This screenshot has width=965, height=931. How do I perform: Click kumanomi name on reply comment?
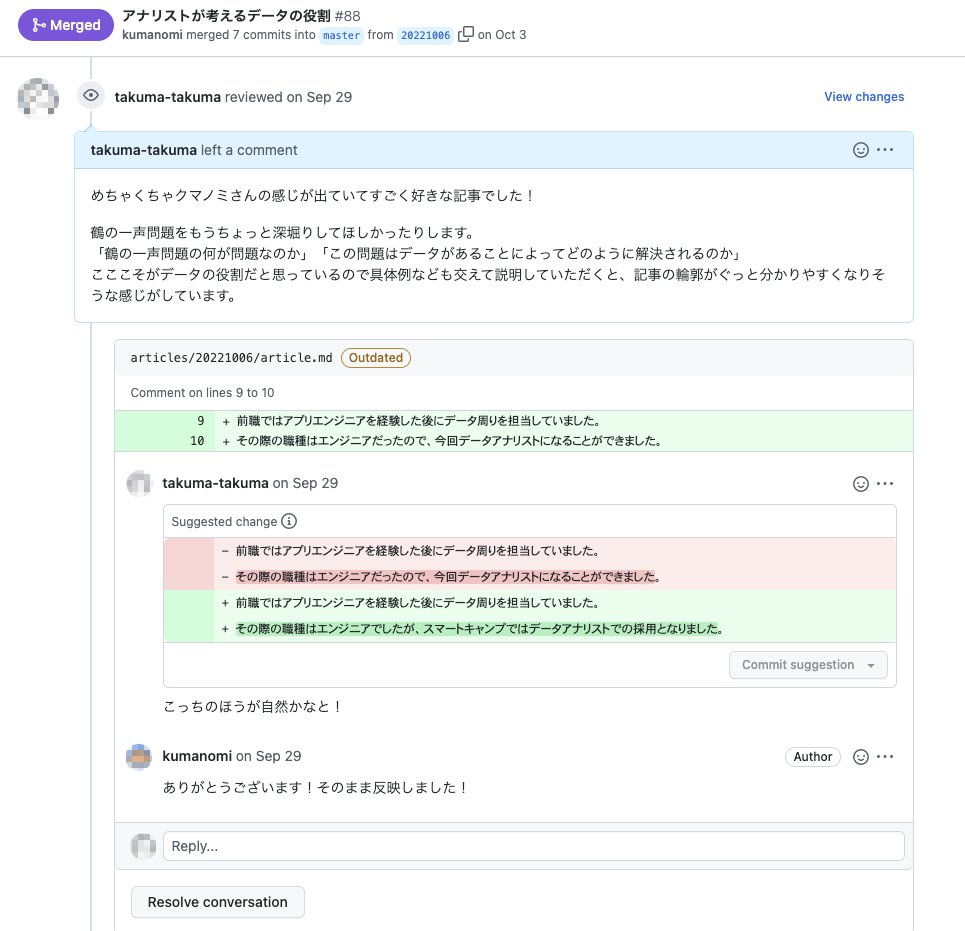[x=197, y=756]
